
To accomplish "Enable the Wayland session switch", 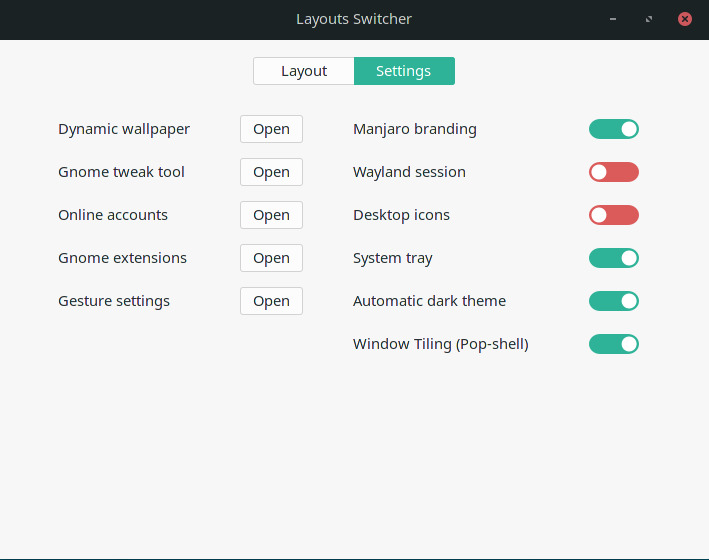I will click(x=613, y=172).
